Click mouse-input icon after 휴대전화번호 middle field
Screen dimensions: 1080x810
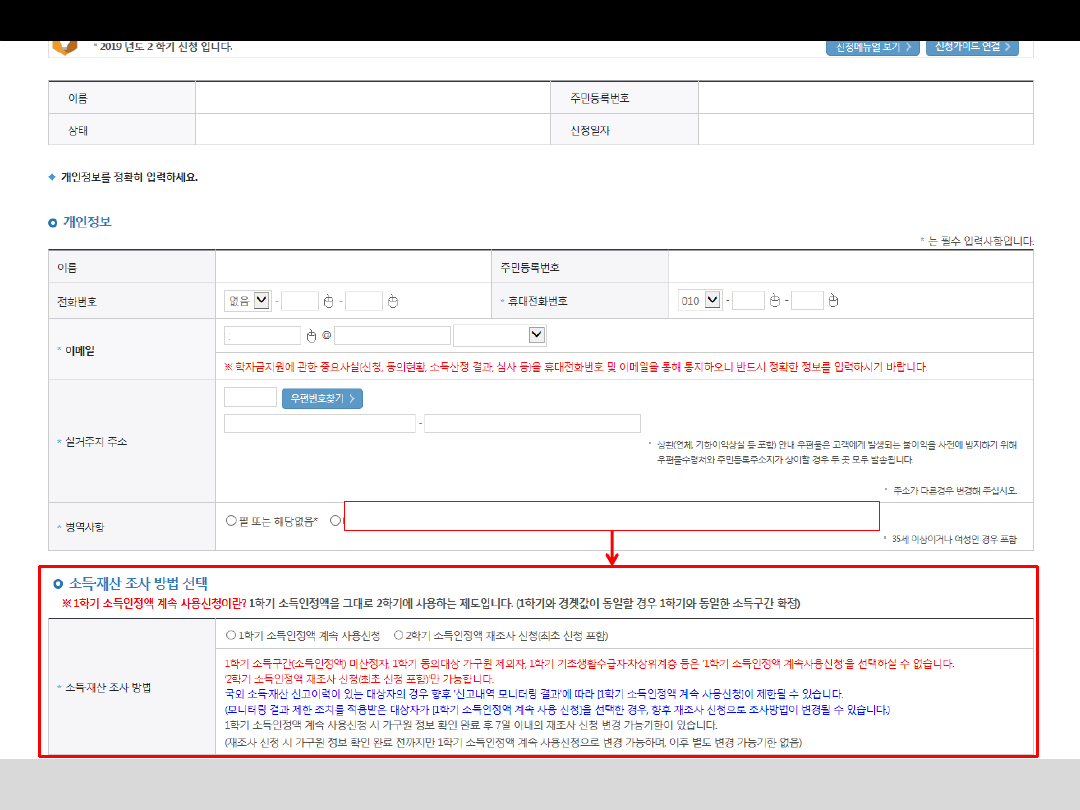[x=775, y=301]
